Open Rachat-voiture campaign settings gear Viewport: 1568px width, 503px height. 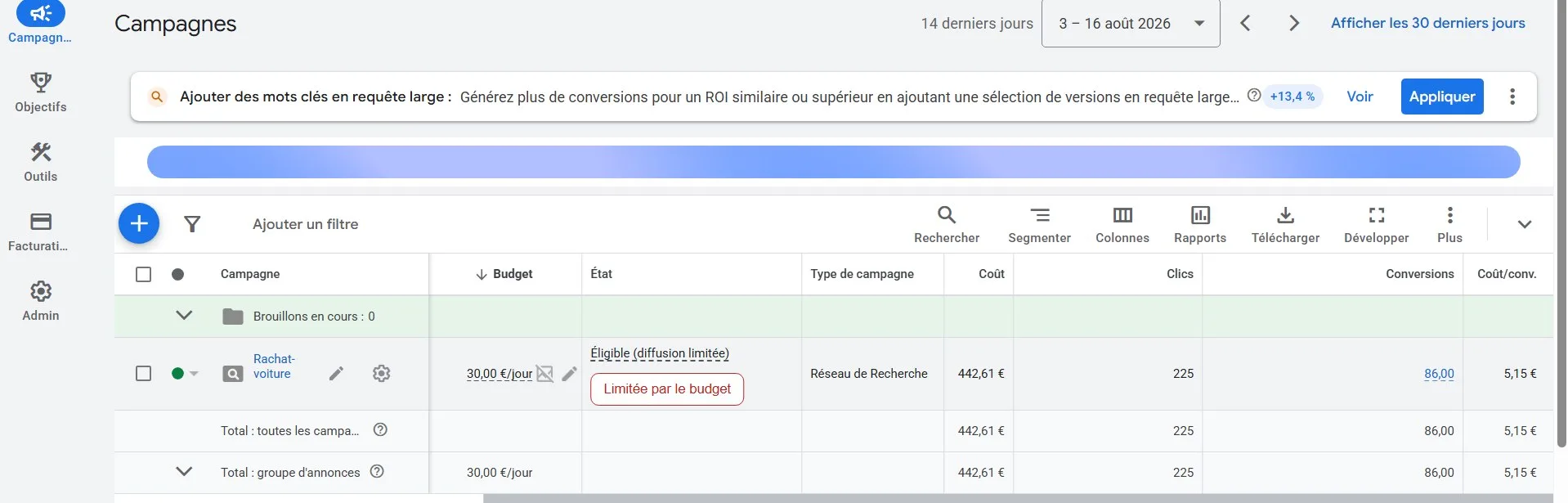(x=381, y=374)
